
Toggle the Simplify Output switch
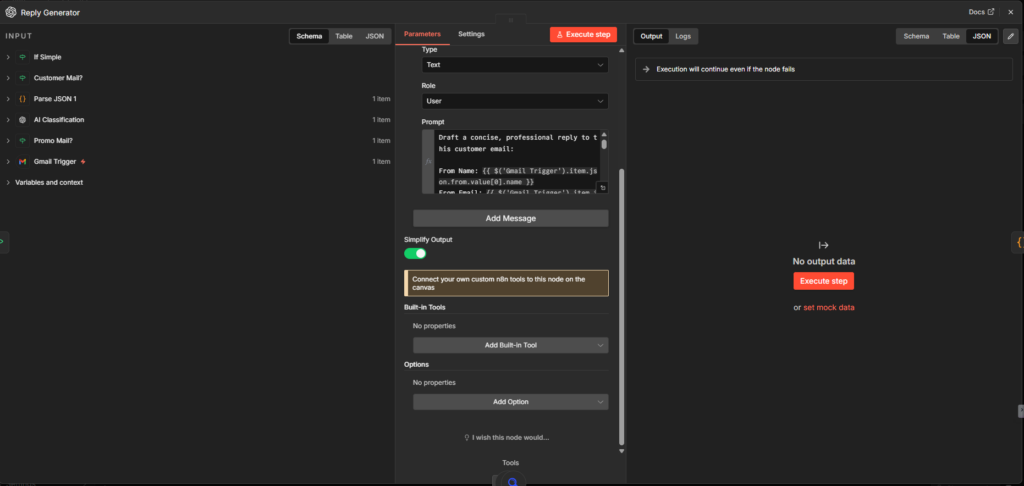click(x=415, y=253)
